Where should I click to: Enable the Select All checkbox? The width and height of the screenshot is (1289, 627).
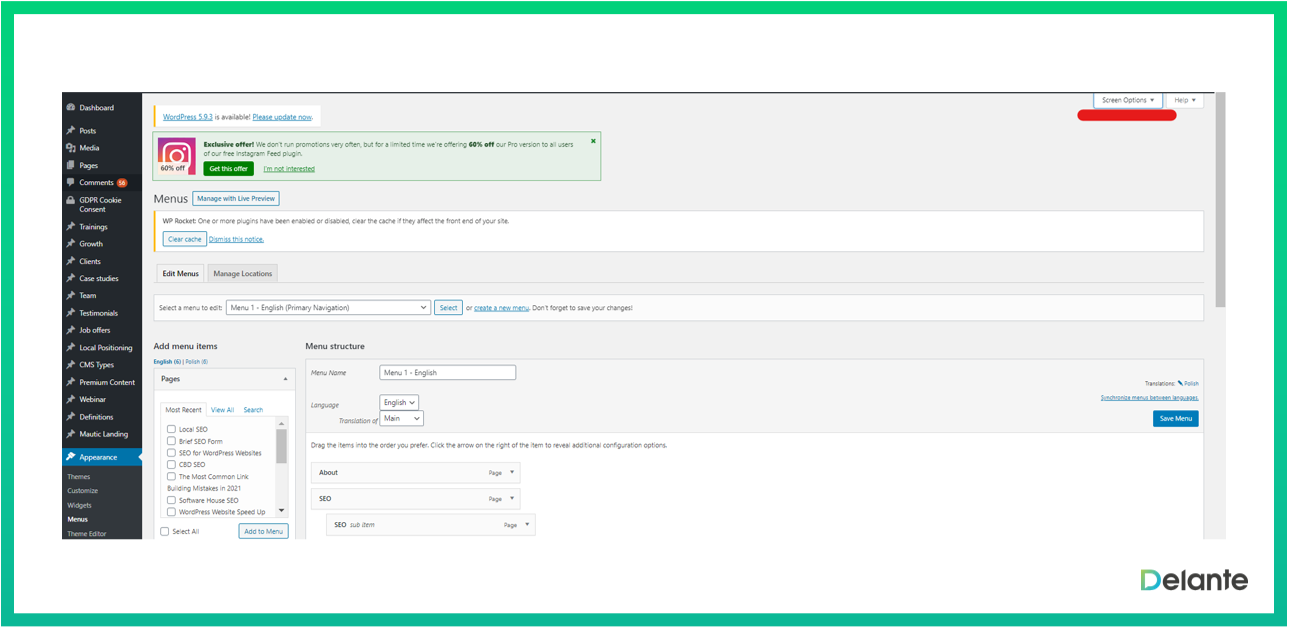[x=165, y=532]
